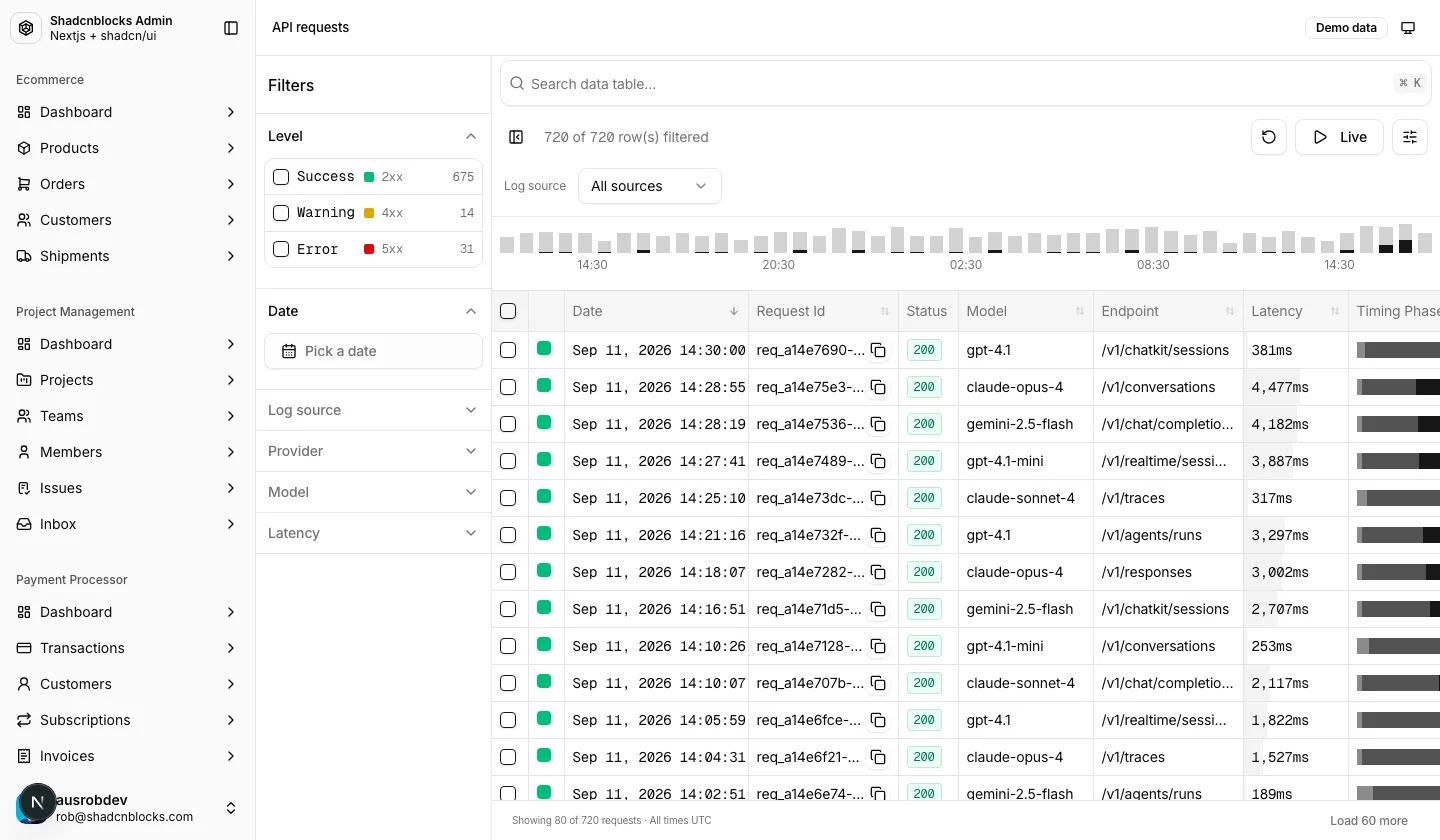Select the 14:30:00 gpt-4.1 row checkbox
Screen dimensions: 1440x840
[x=508, y=350]
